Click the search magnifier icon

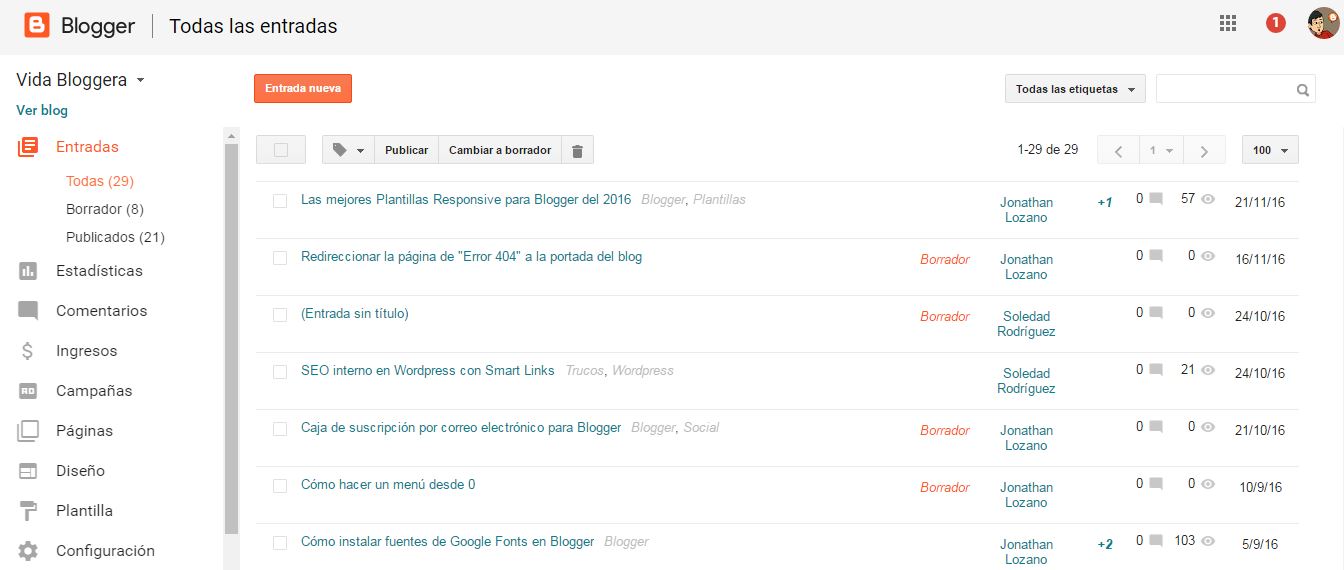coord(1303,90)
